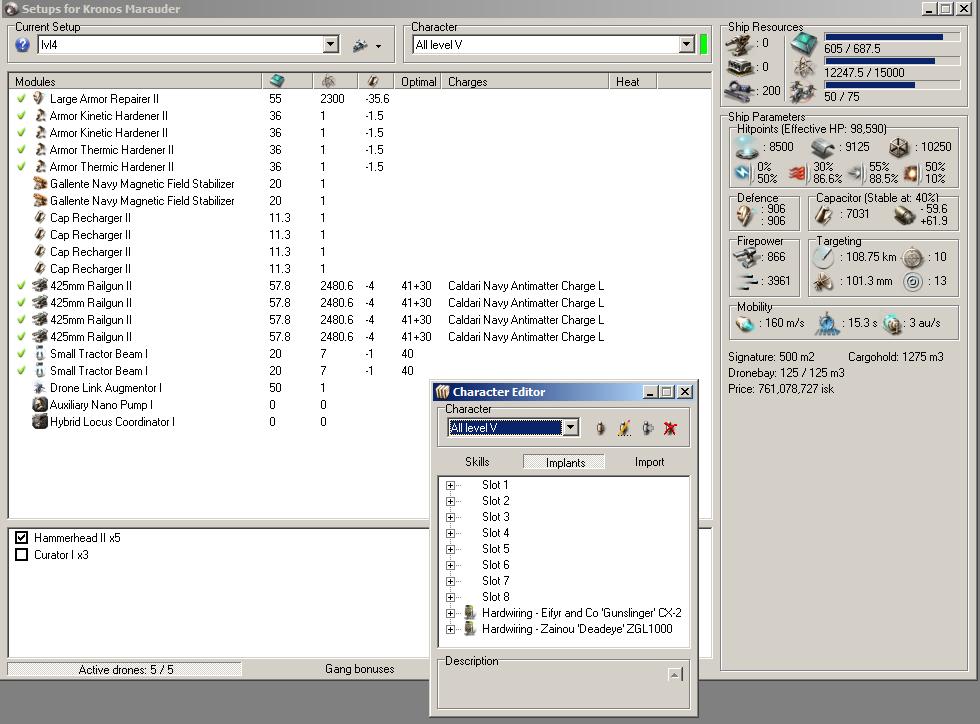Toggle the green status indicator beside Character
Viewport: 980px width, 724px height.
(x=703, y=45)
